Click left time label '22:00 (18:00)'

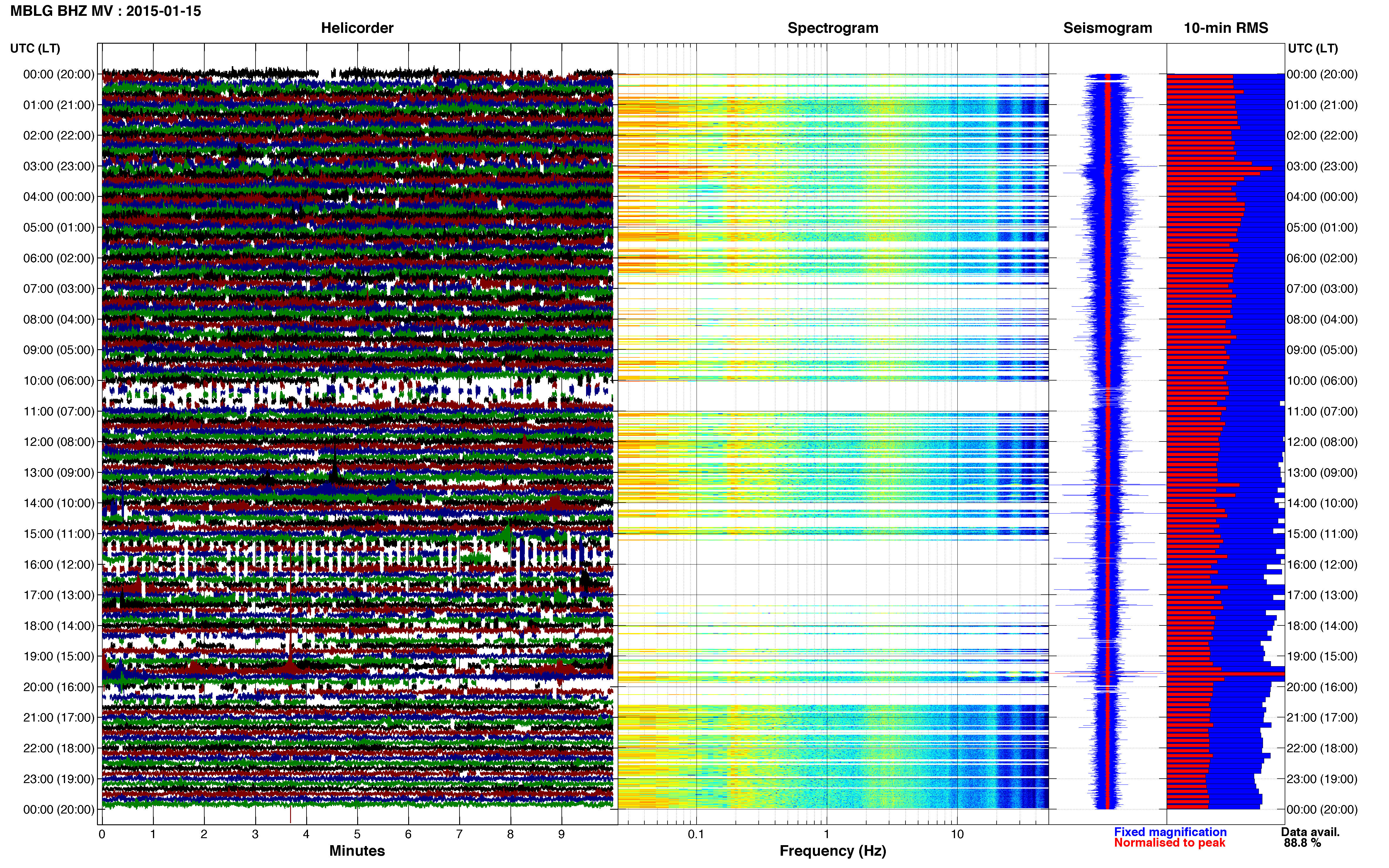click(x=59, y=748)
